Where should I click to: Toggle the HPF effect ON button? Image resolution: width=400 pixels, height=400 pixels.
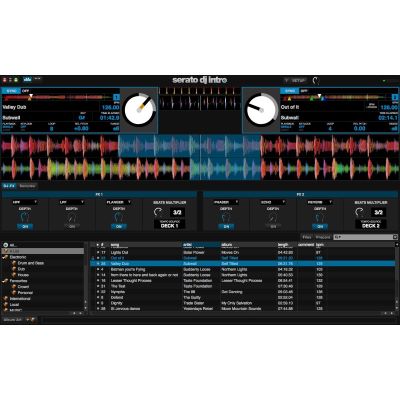(25, 227)
